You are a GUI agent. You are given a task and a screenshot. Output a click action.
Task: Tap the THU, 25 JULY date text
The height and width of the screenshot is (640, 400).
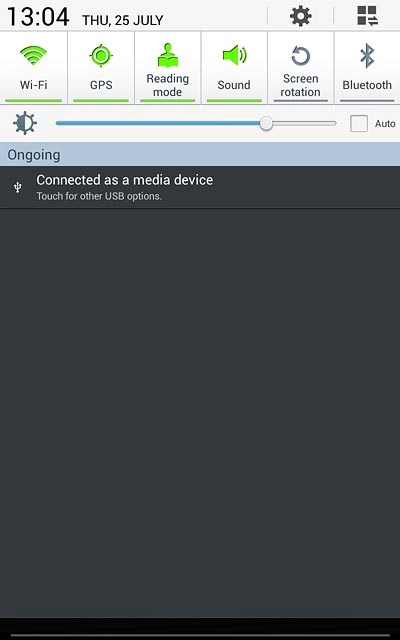(122, 20)
